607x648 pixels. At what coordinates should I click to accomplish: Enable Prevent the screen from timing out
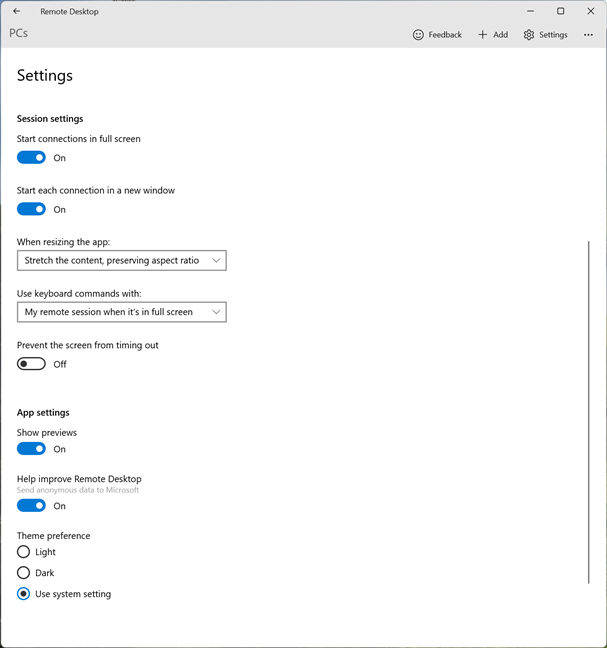[32, 364]
